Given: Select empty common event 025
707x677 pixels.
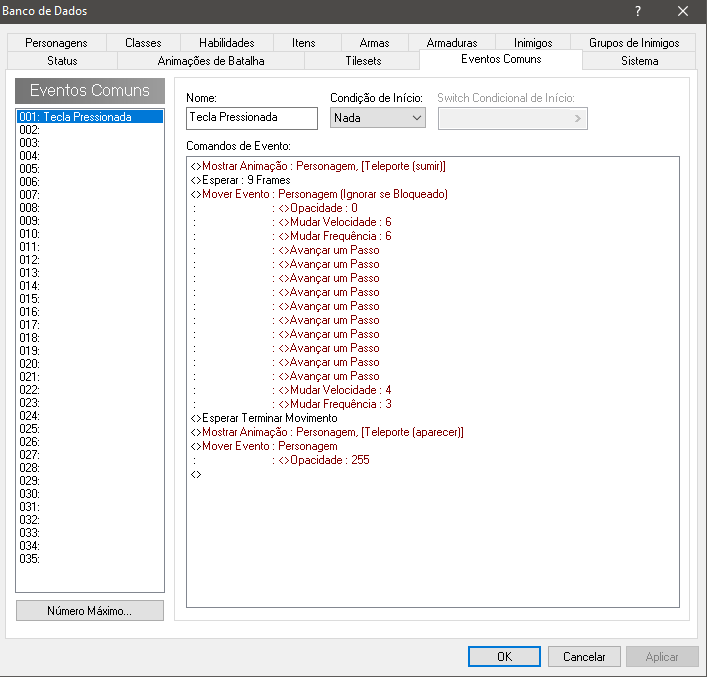Looking at the screenshot, I should pos(90,428).
